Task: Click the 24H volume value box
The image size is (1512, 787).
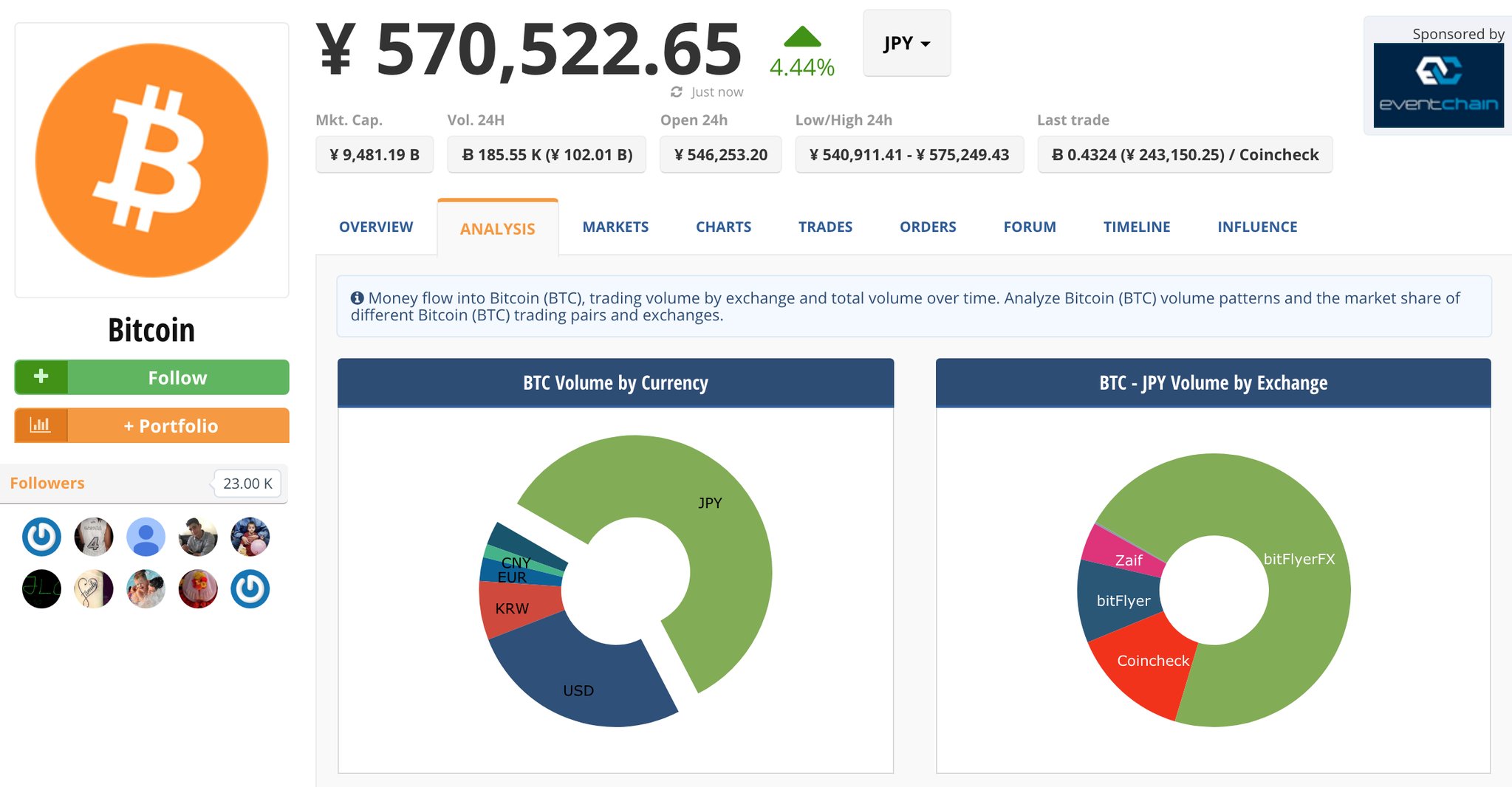Action: [x=547, y=154]
